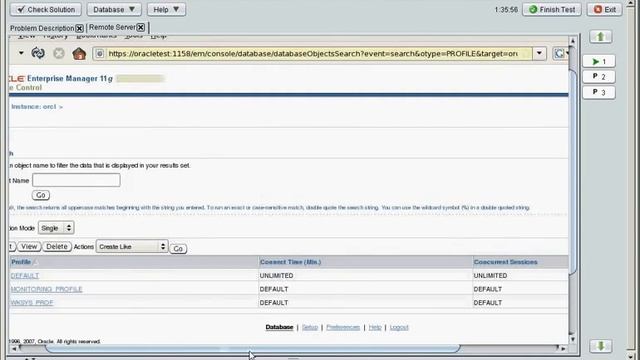This screenshot has width=640, height=360.
Task: Open the Selection Mode Single dropdown
Action: pos(56,228)
